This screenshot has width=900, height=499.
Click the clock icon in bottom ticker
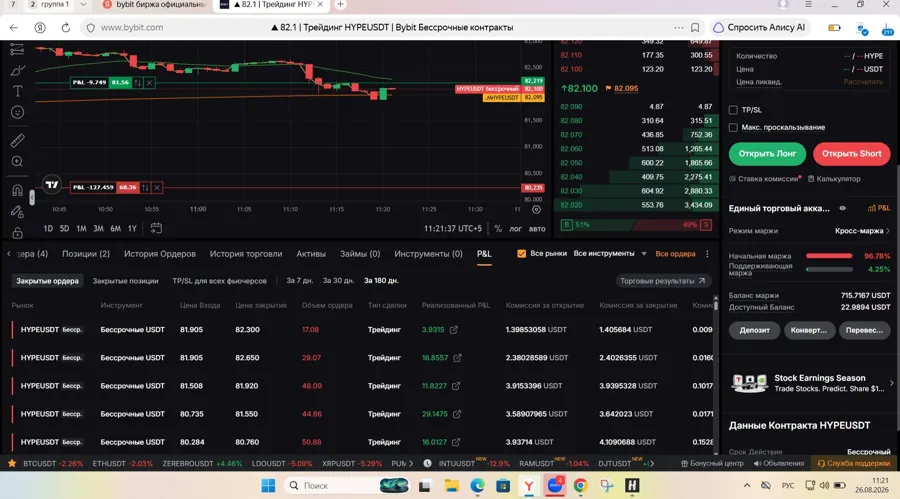(x=428, y=463)
